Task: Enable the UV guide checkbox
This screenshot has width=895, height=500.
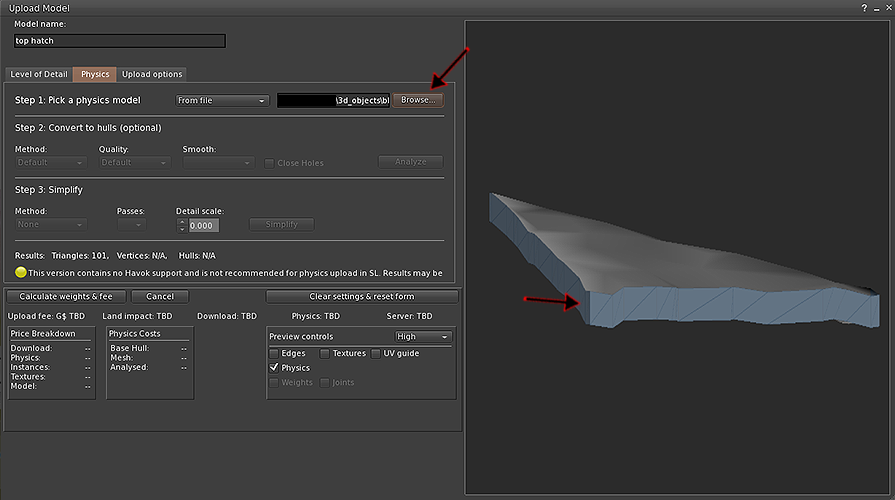Action: [x=376, y=353]
